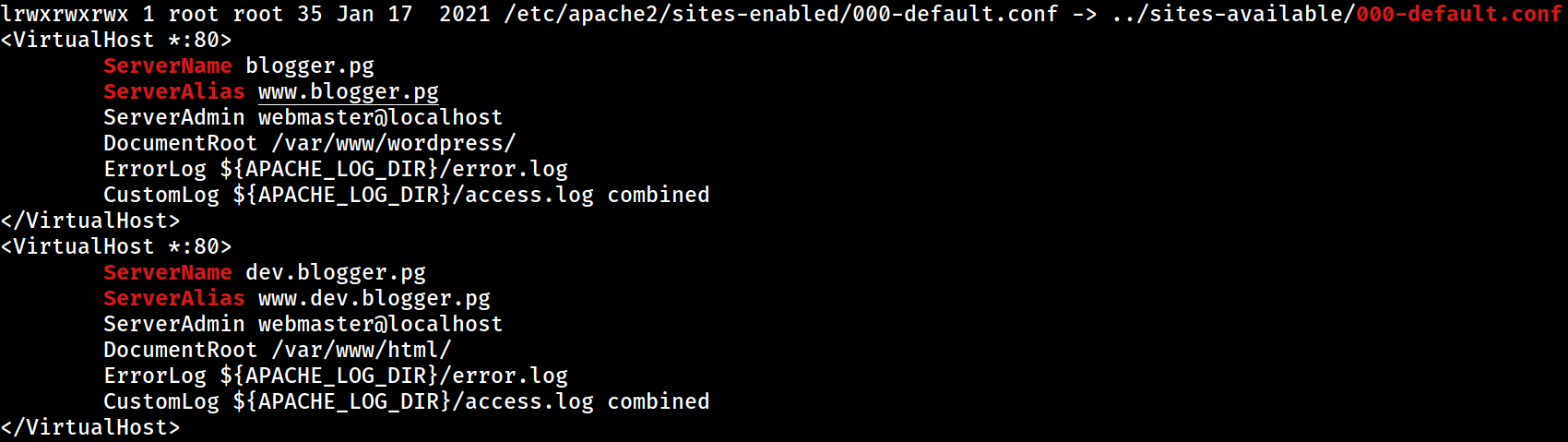The width and height of the screenshot is (1568, 442).
Task: Click the first closing VirtualHost tag
Action: (90, 221)
